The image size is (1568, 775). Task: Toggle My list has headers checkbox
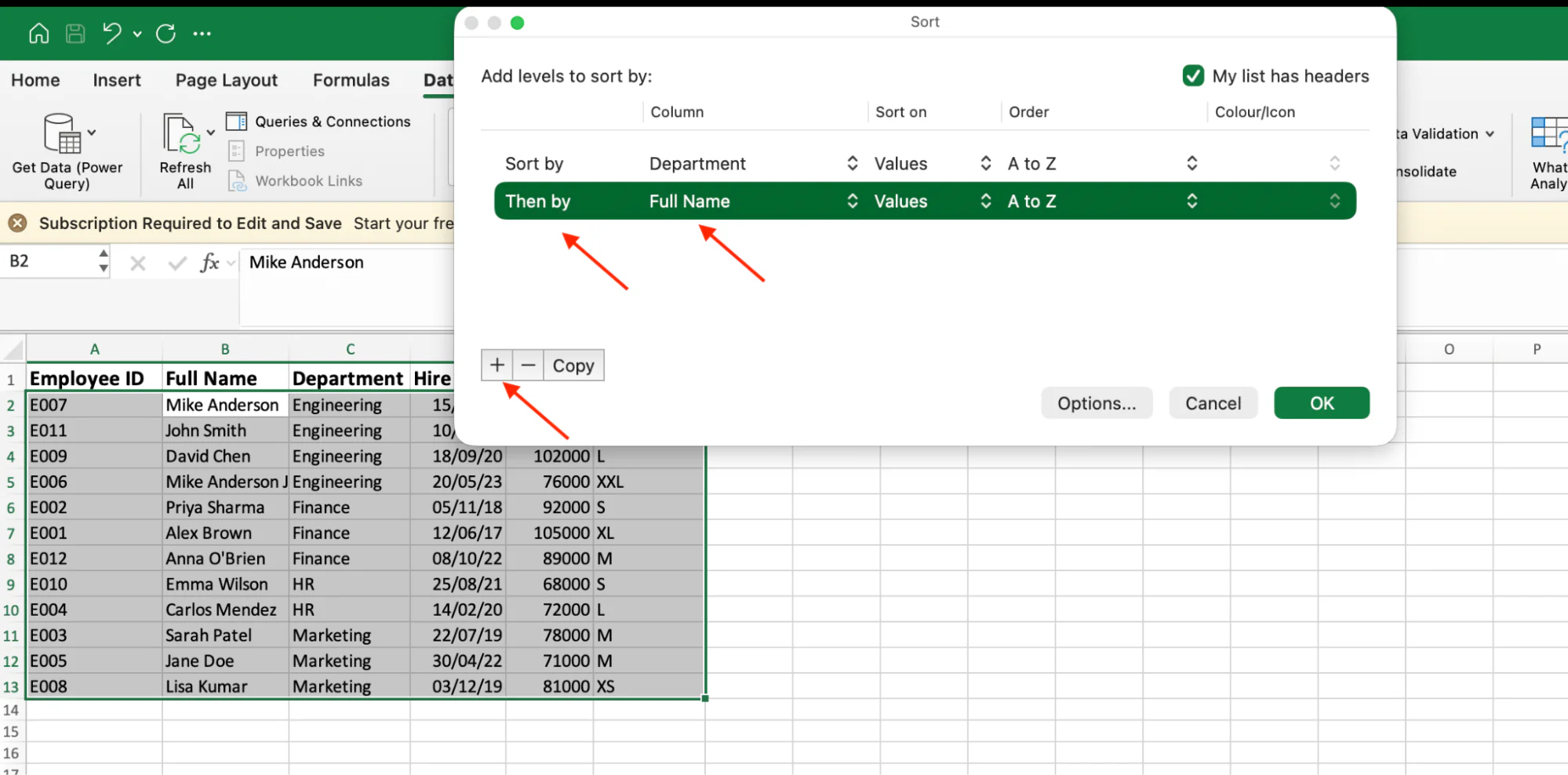point(1193,76)
